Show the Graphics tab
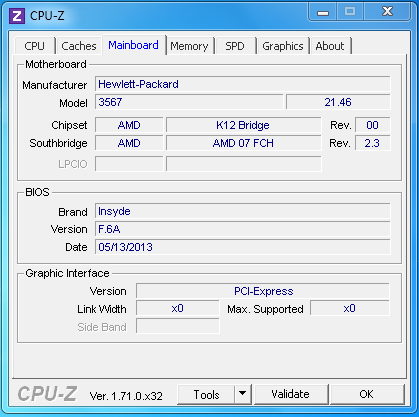This screenshot has width=419, height=417. [283, 46]
